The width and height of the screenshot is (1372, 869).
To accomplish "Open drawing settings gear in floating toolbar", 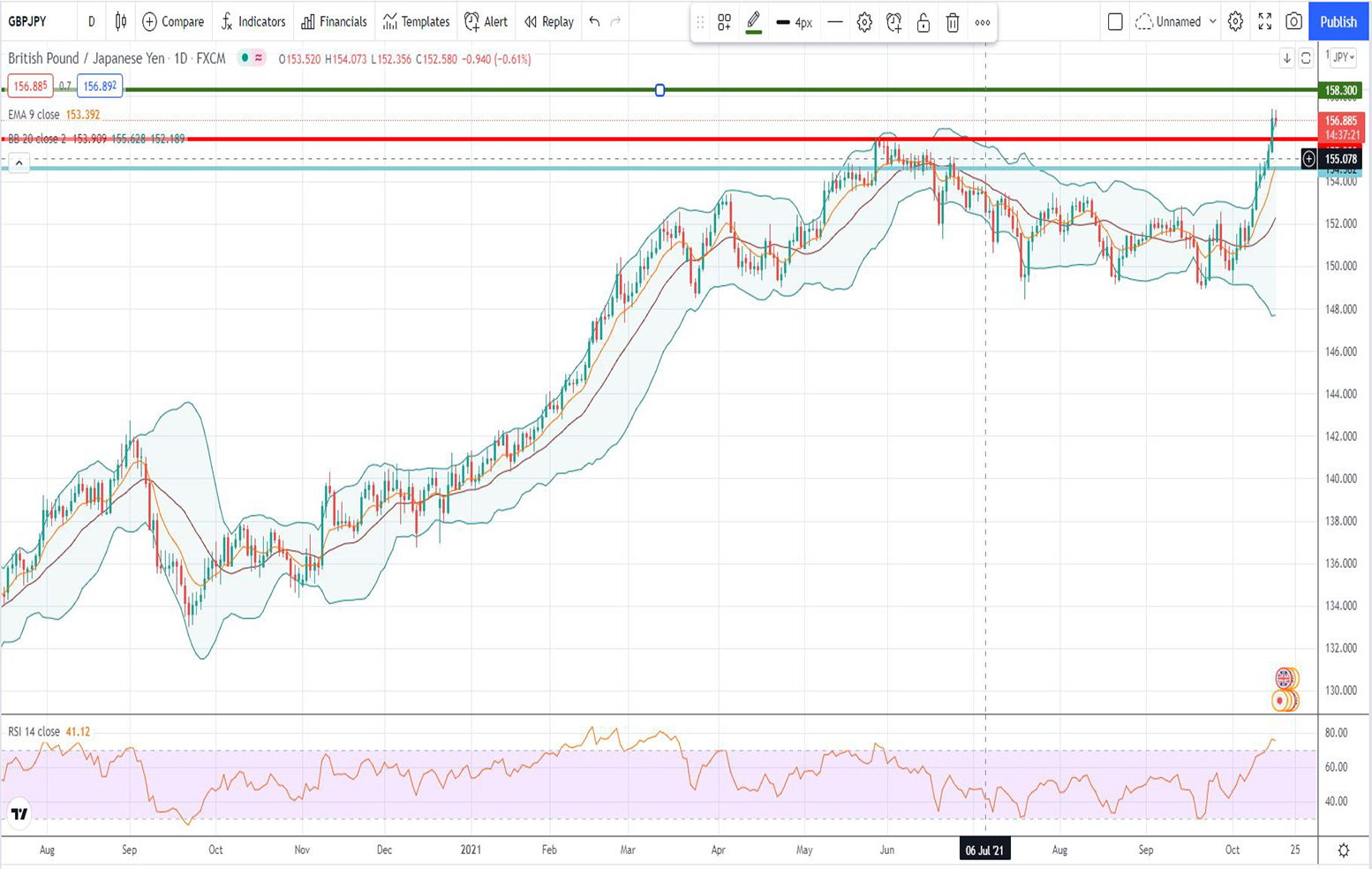I will [x=864, y=23].
